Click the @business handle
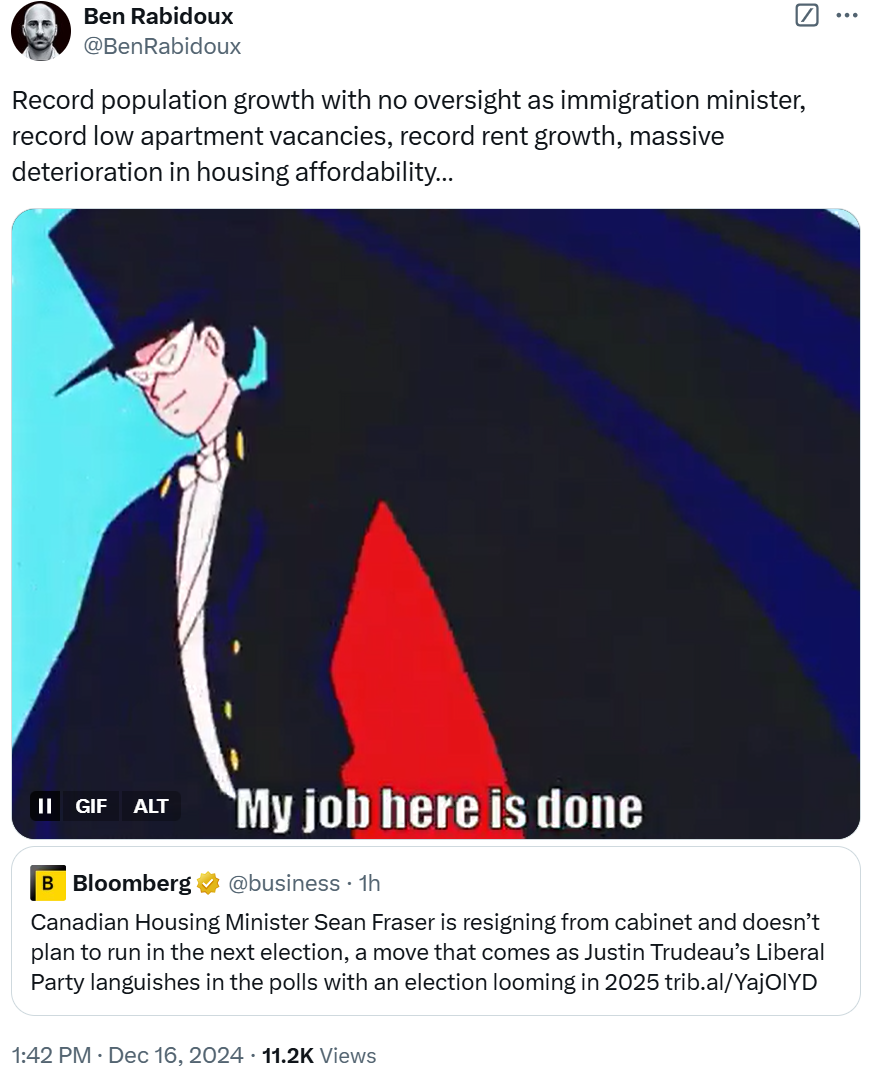 [x=284, y=883]
